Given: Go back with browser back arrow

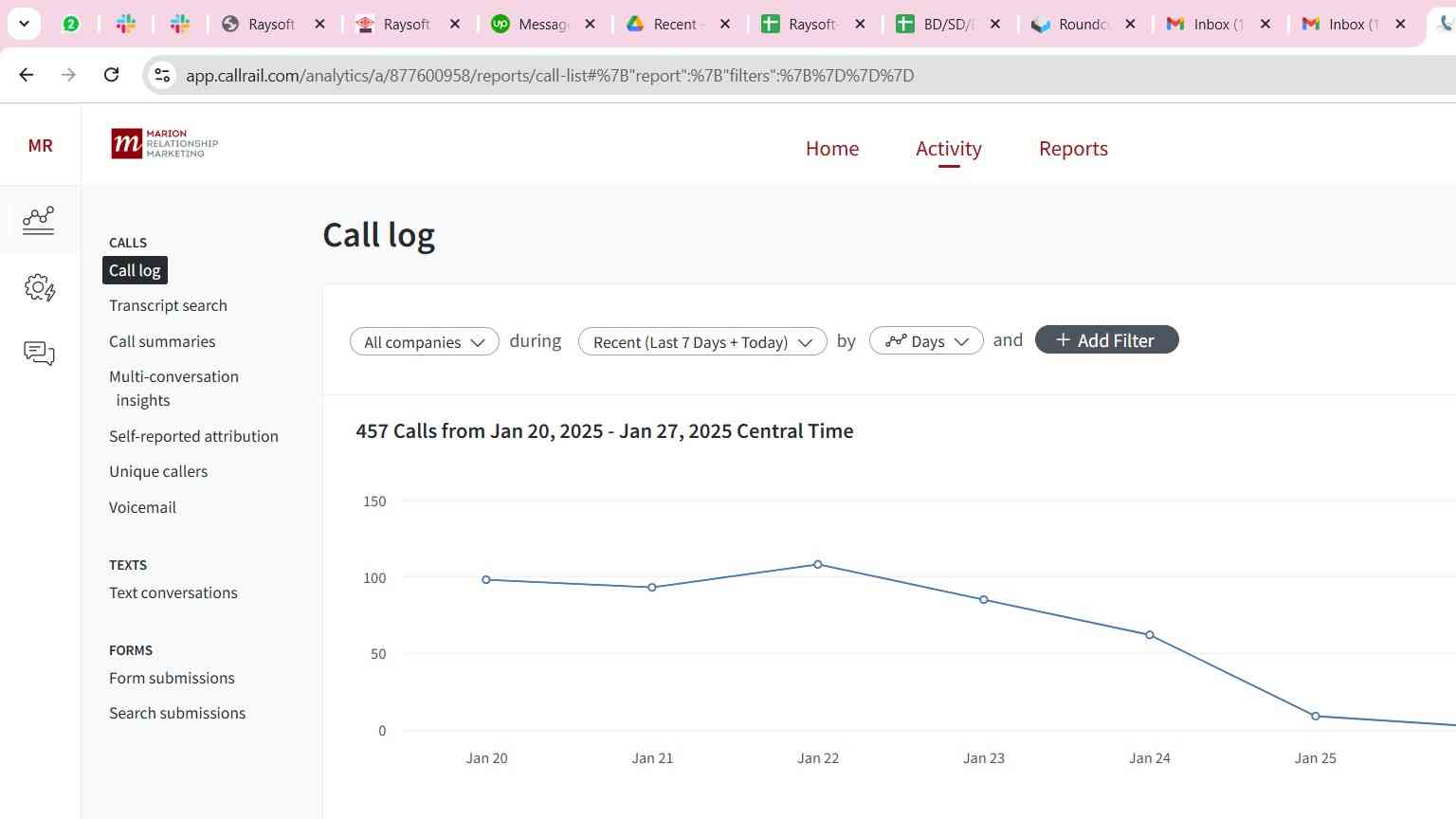Looking at the screenshot, I should pyautogui.click(x=27, y=75).
